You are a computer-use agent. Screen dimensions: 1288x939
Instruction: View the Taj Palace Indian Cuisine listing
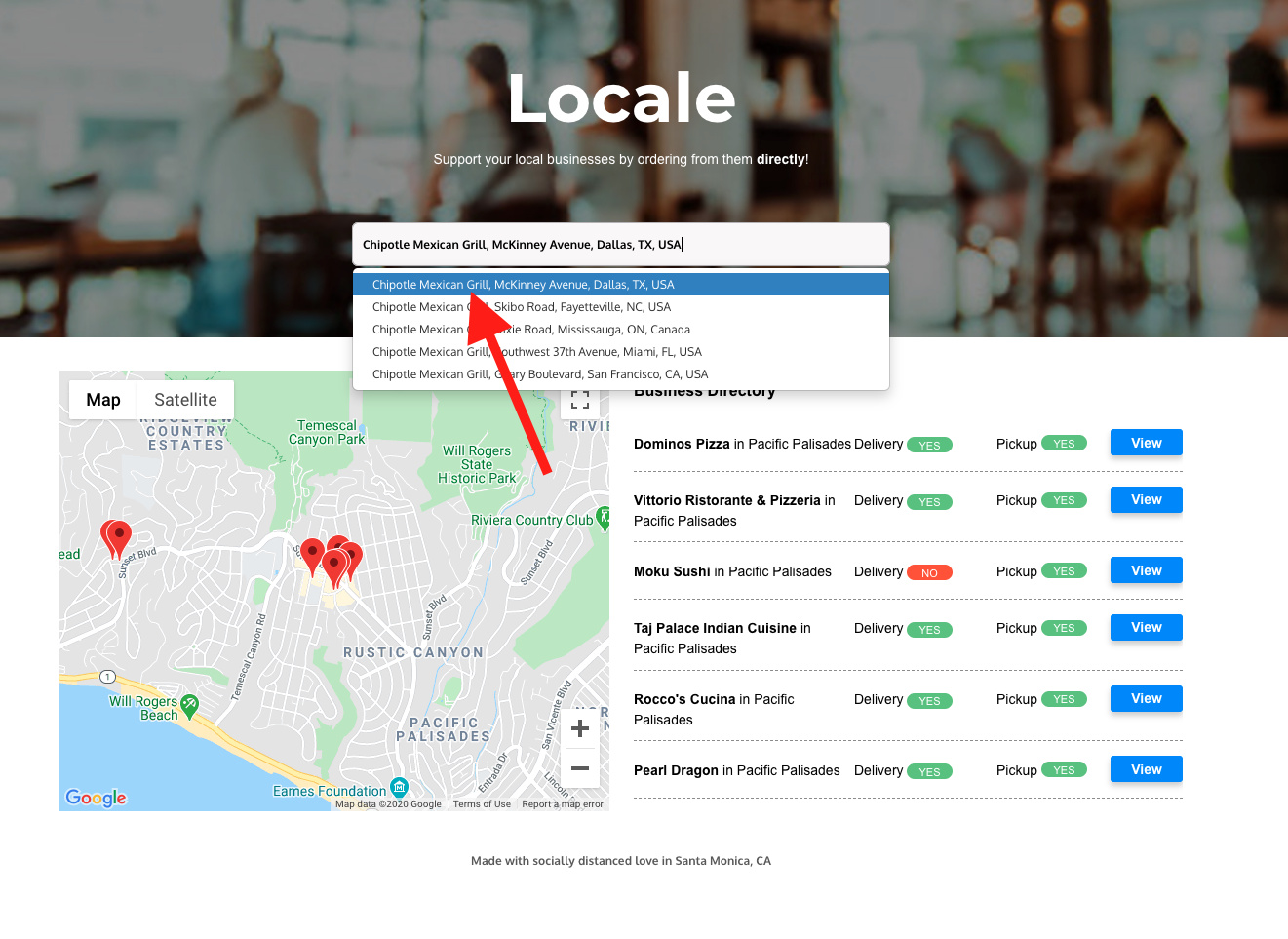pyautogui.click(x=1147, y=627)
